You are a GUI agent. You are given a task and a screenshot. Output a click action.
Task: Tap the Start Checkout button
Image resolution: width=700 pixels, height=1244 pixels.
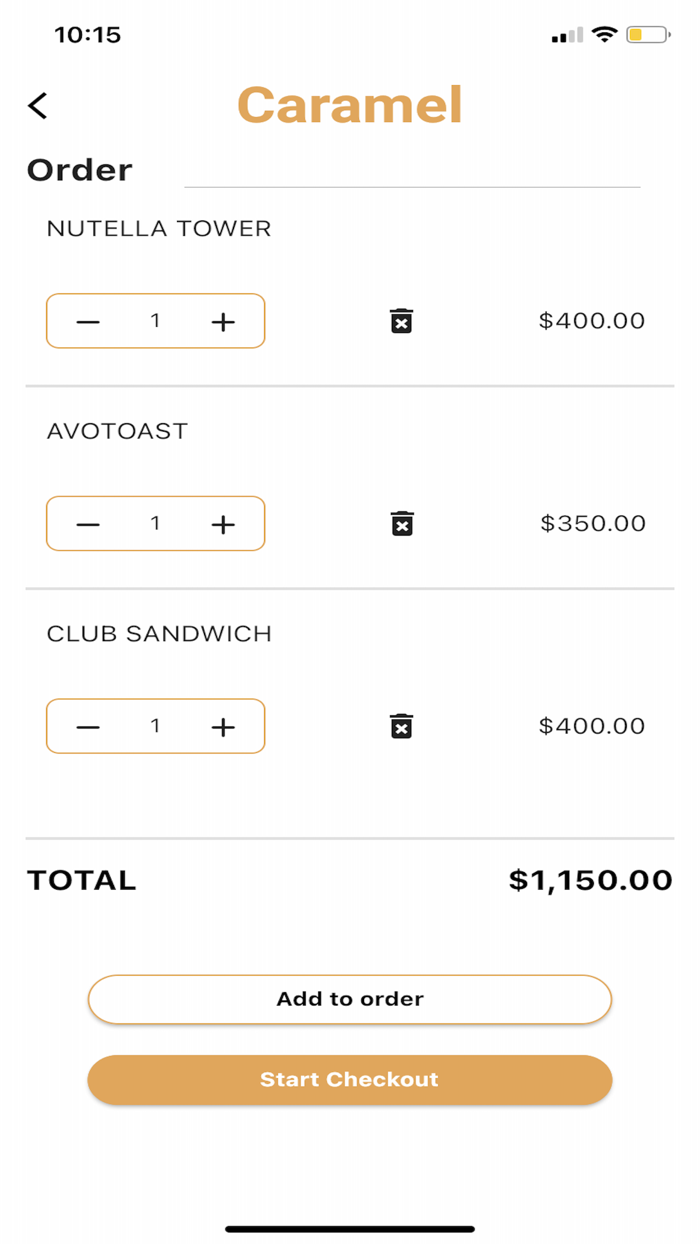click(349, 1080)
